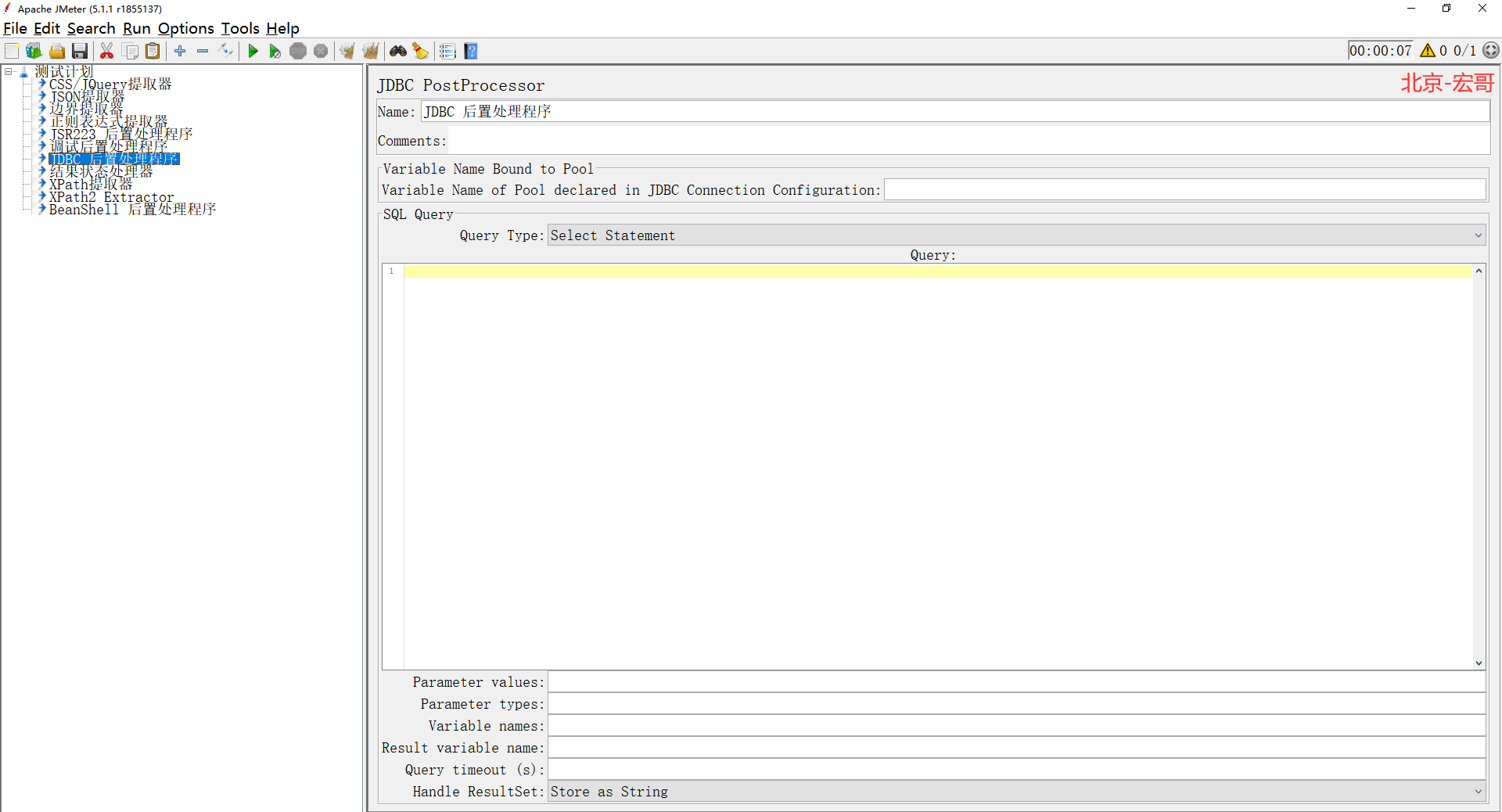The height and width of the screenshot is (812, 1502).
Task: Click the Comments input field
Action: tap(969, 141)
